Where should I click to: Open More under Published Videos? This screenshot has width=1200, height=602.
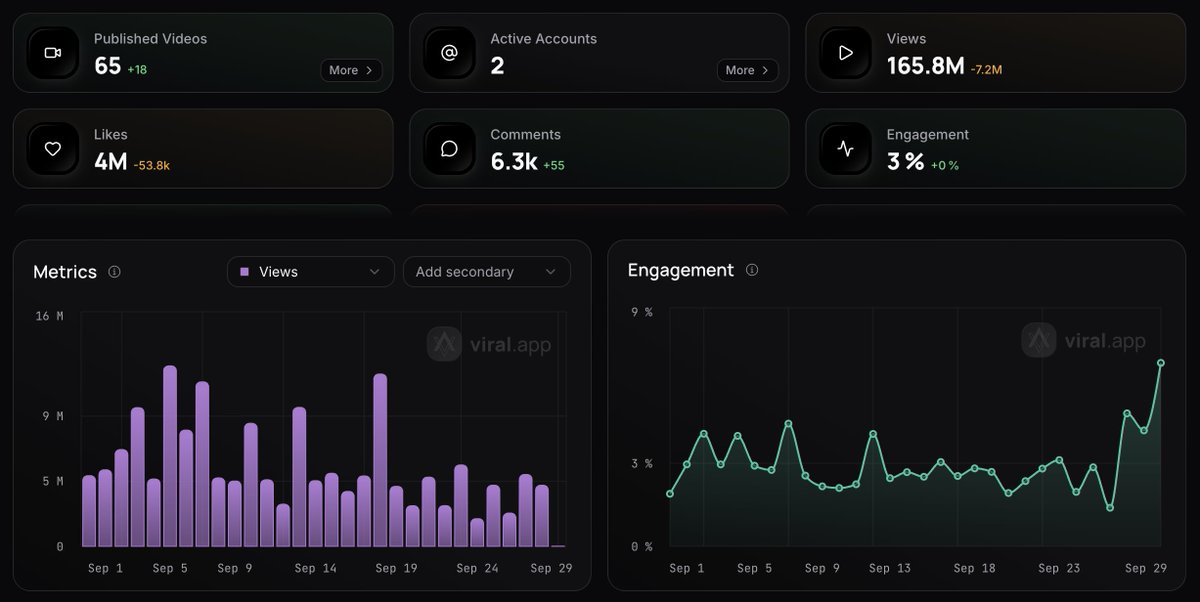point(351,70)
